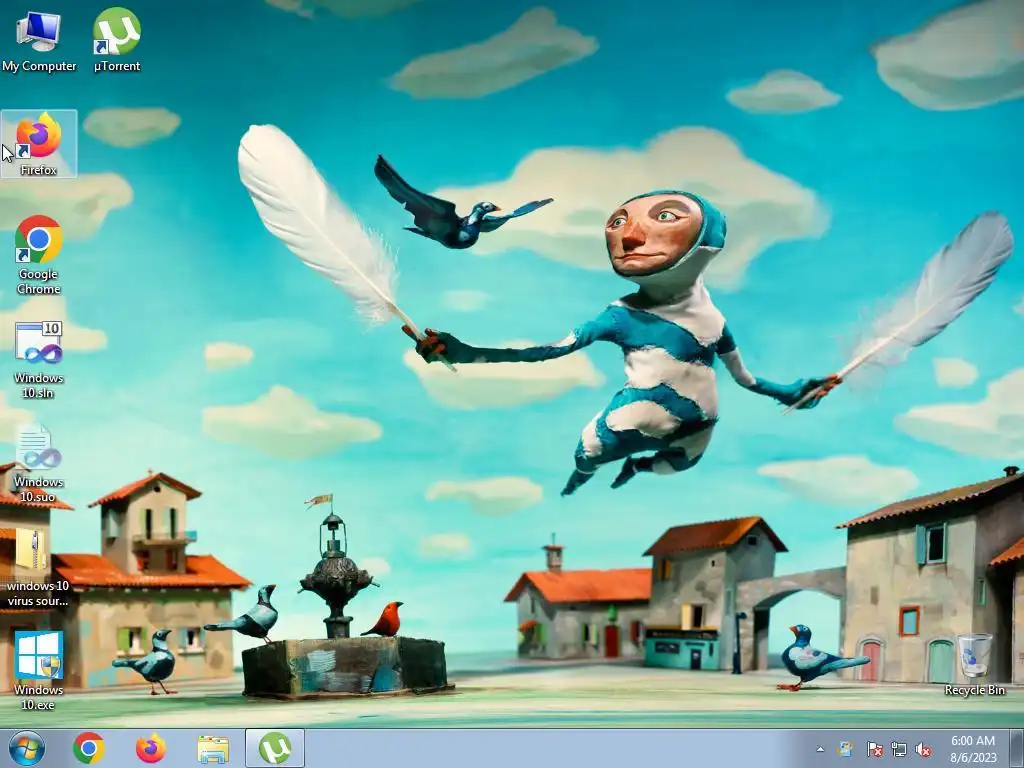The width and height of the screenshot is (1024, 768).
Task: Click the Windows Update tray icon
Action: [x=846, y=749]
